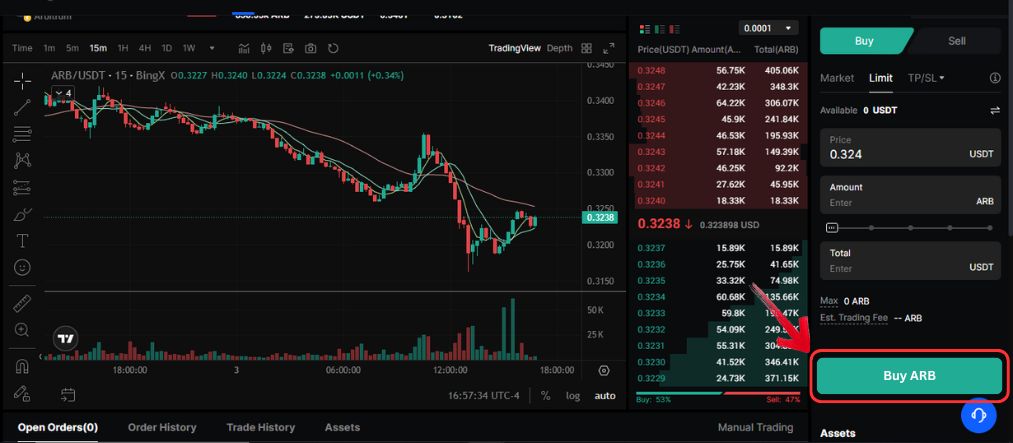This screenshot has width=1013, height=443.
Task: Select the 1H timeframe
Action: click(x=123, y=48)
